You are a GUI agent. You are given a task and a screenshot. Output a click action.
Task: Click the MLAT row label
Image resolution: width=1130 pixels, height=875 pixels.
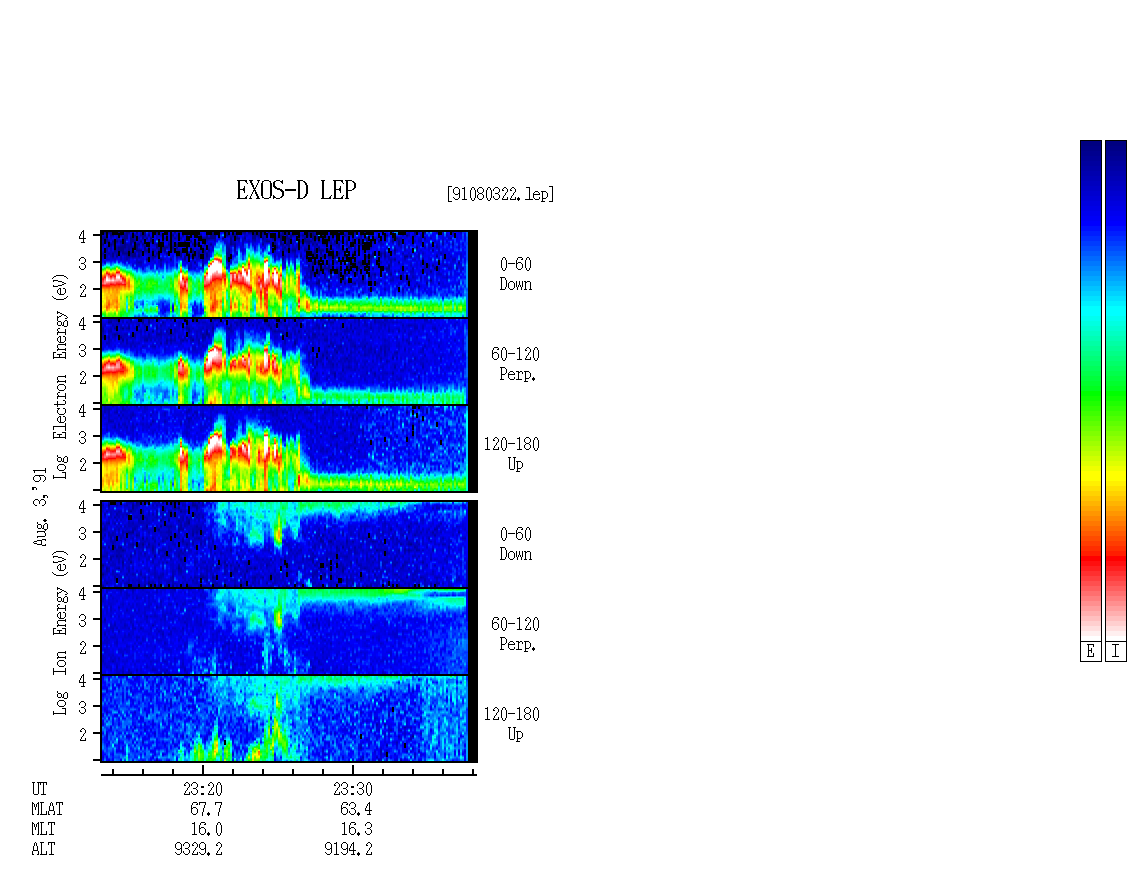pos(47,809)
